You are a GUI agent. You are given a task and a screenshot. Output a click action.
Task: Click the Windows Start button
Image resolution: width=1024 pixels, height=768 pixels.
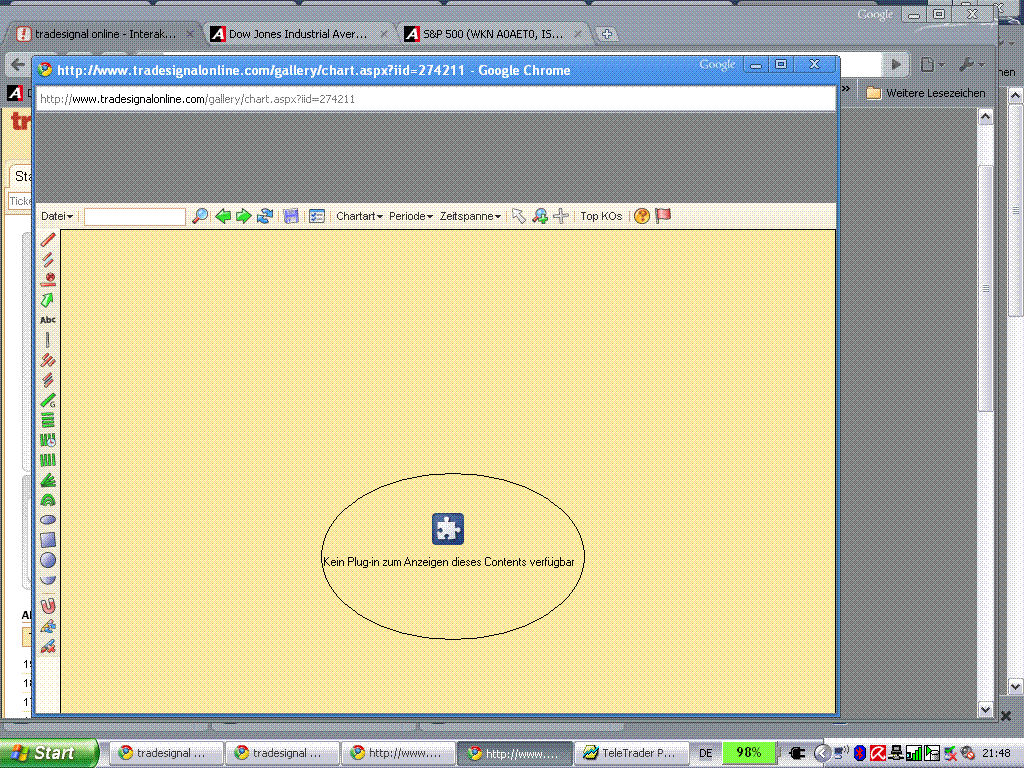48,753
